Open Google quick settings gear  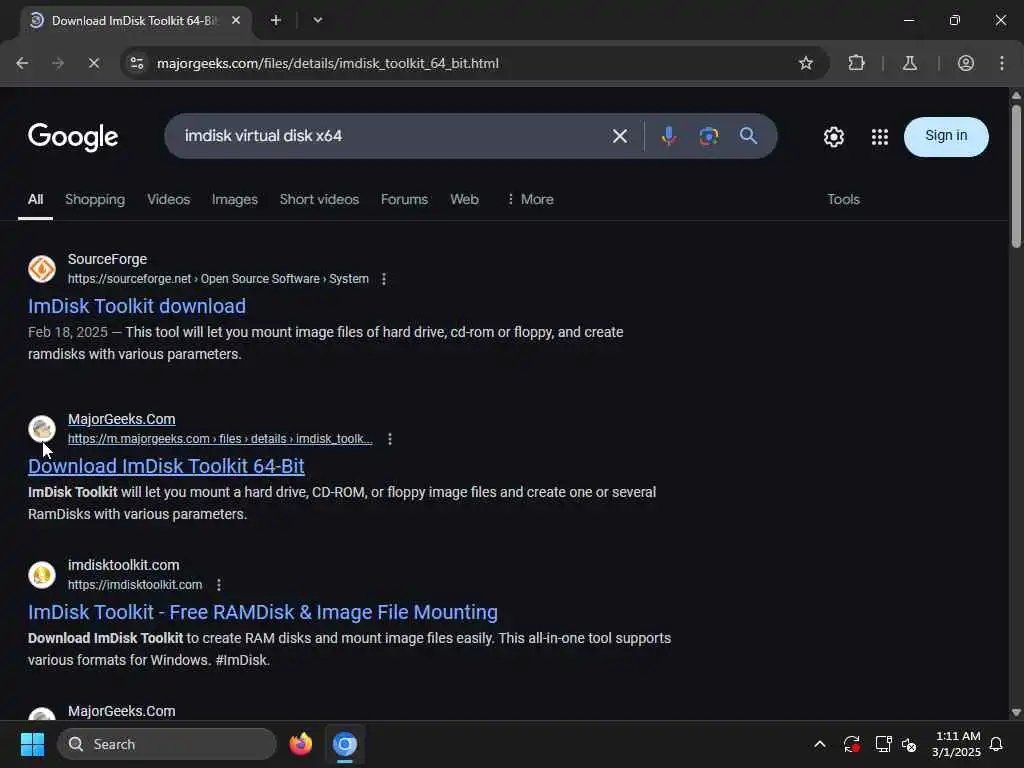point(833,136)
